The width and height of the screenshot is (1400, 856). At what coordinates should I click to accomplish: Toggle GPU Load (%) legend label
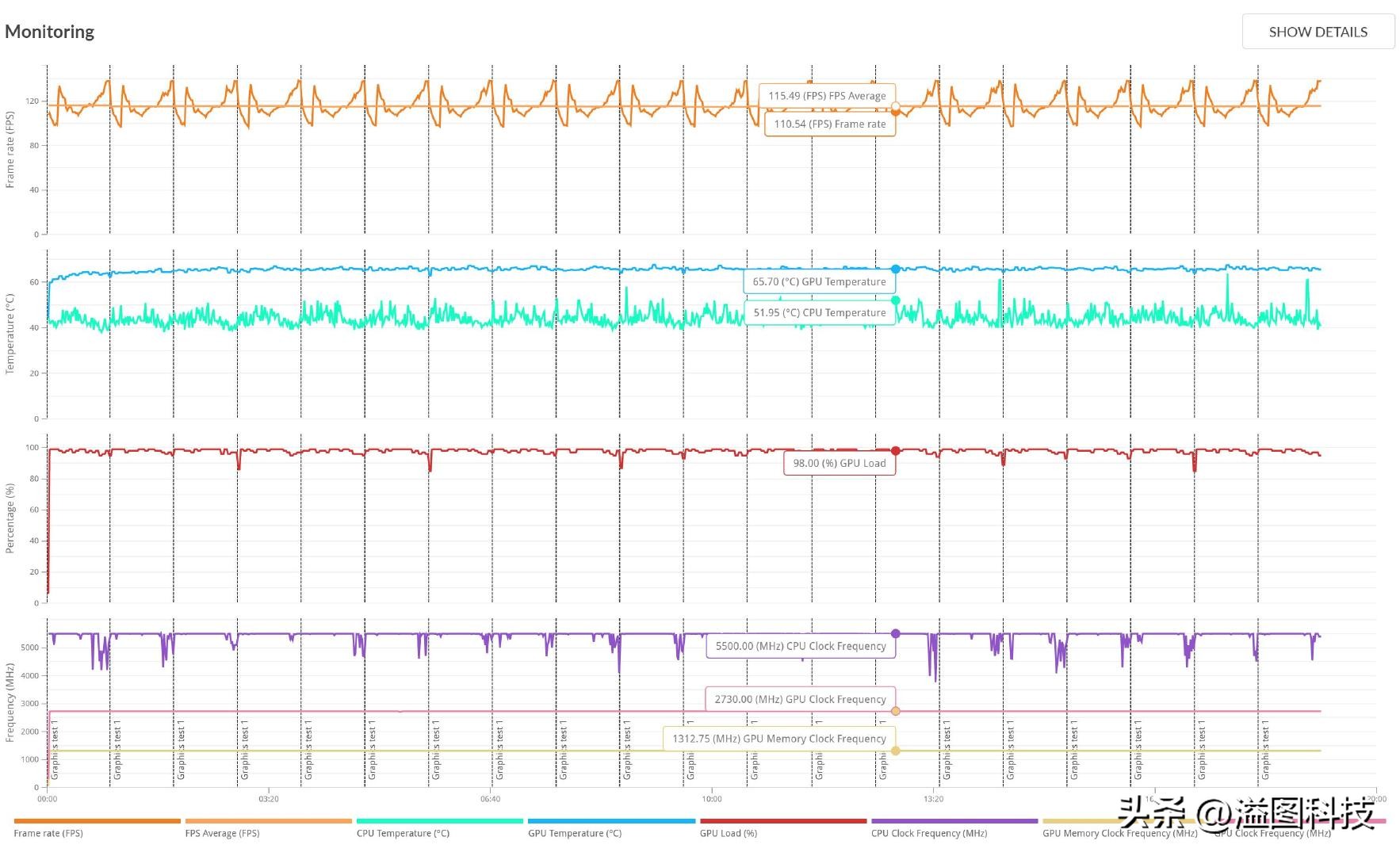click(x=728, y=833)
